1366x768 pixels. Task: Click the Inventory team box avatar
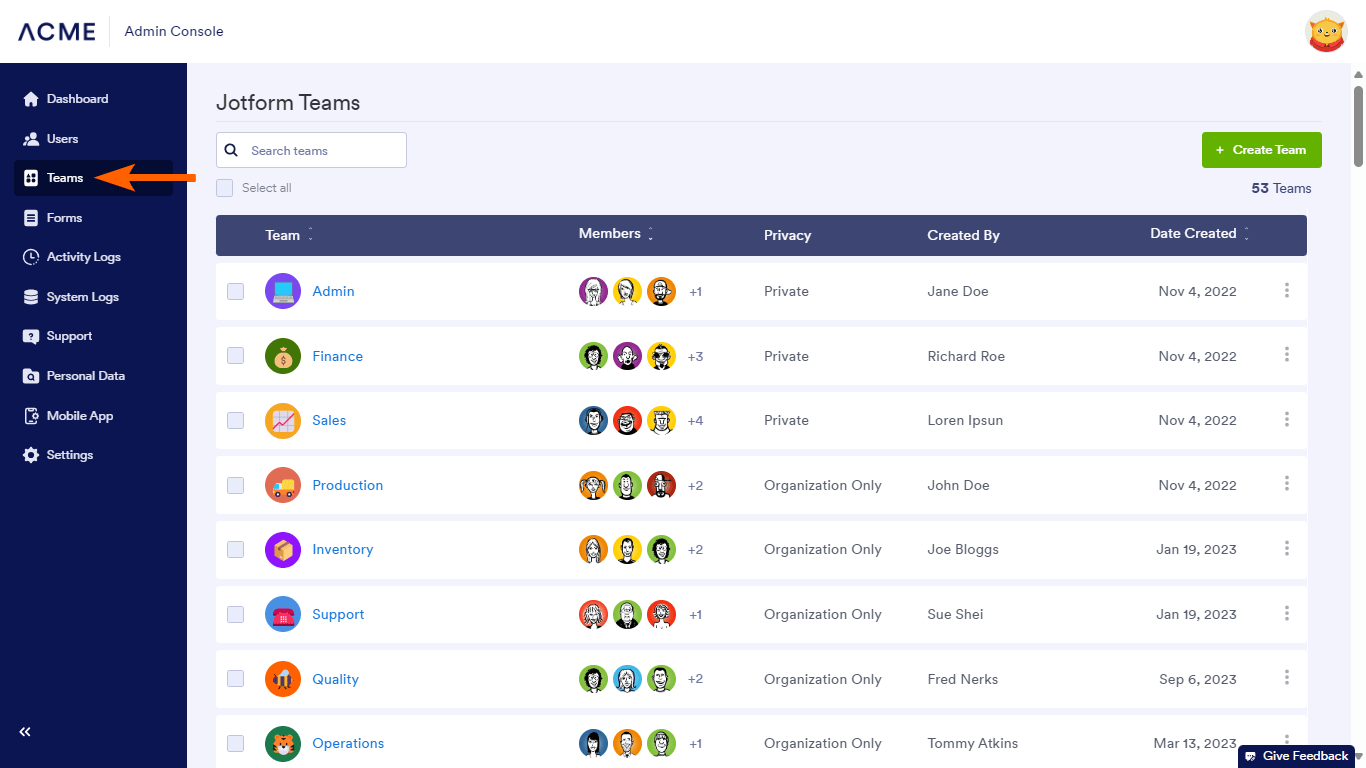[x=283, y=549]
